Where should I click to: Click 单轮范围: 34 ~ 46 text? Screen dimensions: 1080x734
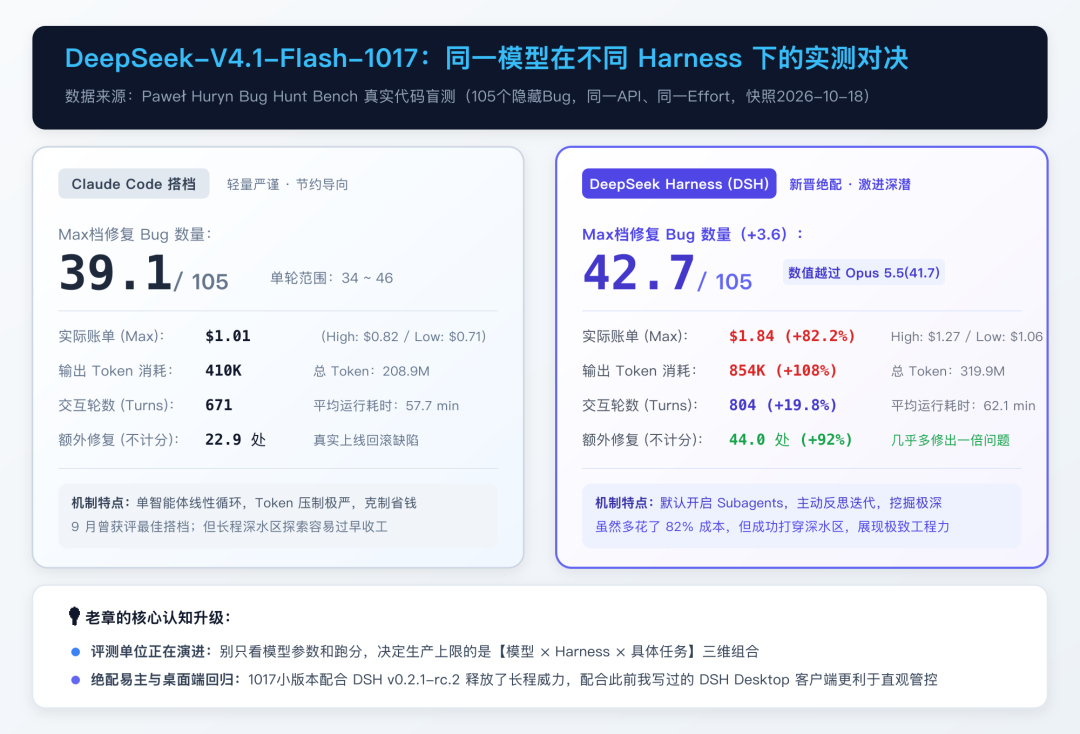point(331,278)
